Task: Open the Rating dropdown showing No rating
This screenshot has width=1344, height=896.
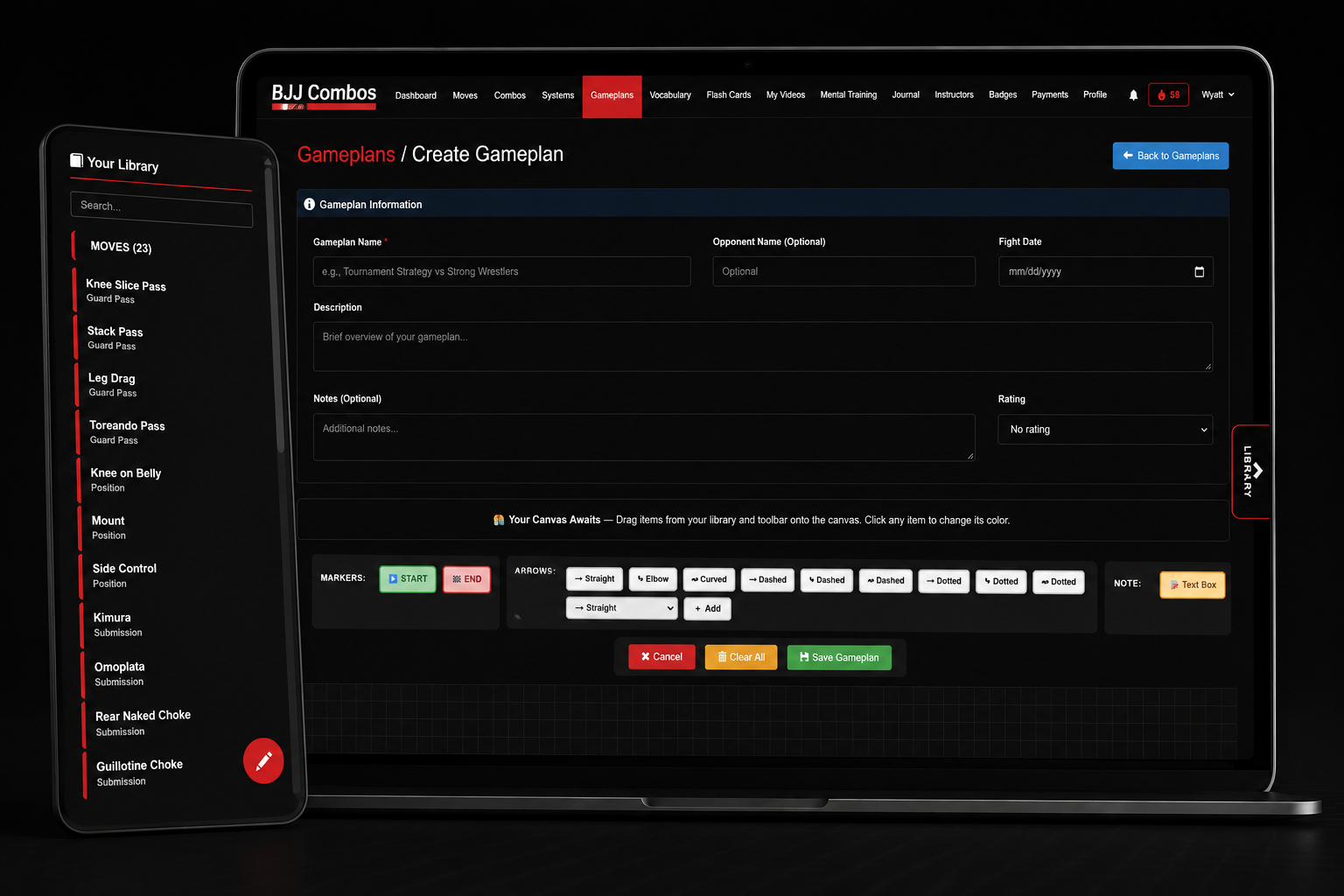Action: pos(1105,430)
